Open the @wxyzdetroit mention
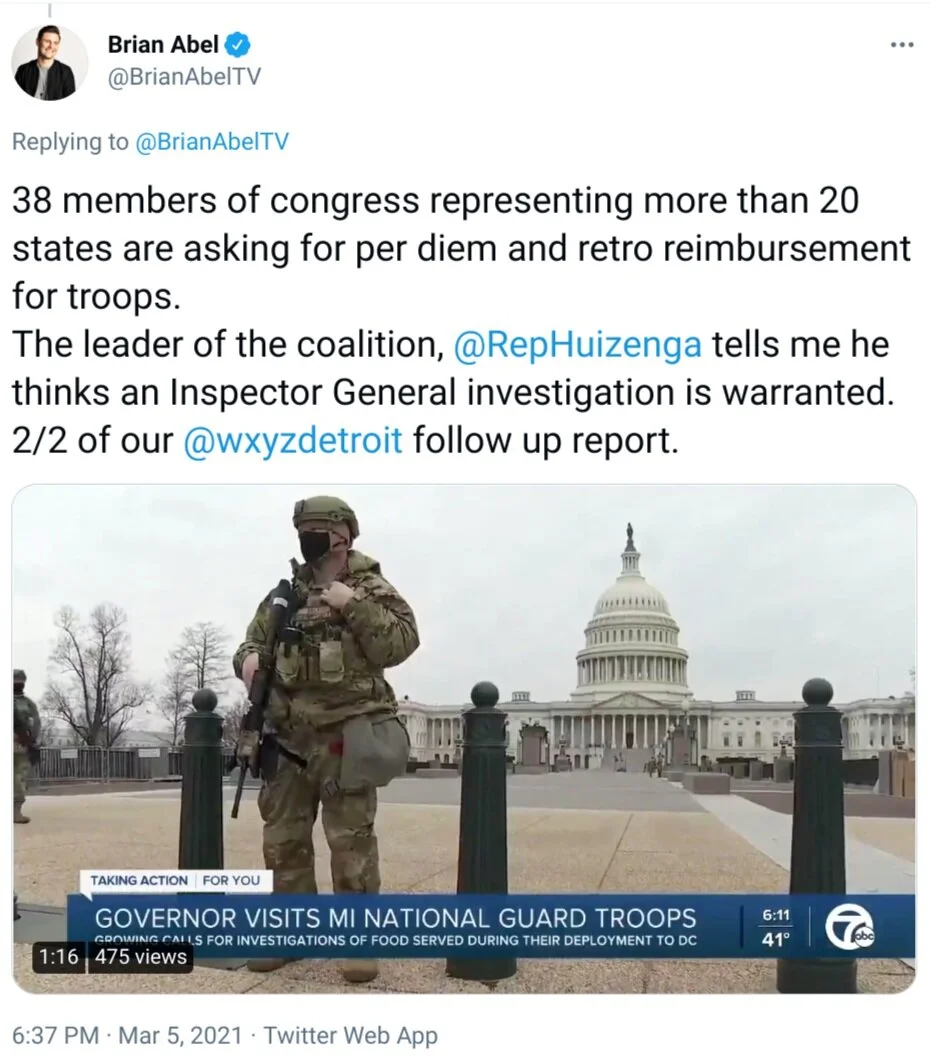This screenshot has height=1063, width=930. coord(294,441)
